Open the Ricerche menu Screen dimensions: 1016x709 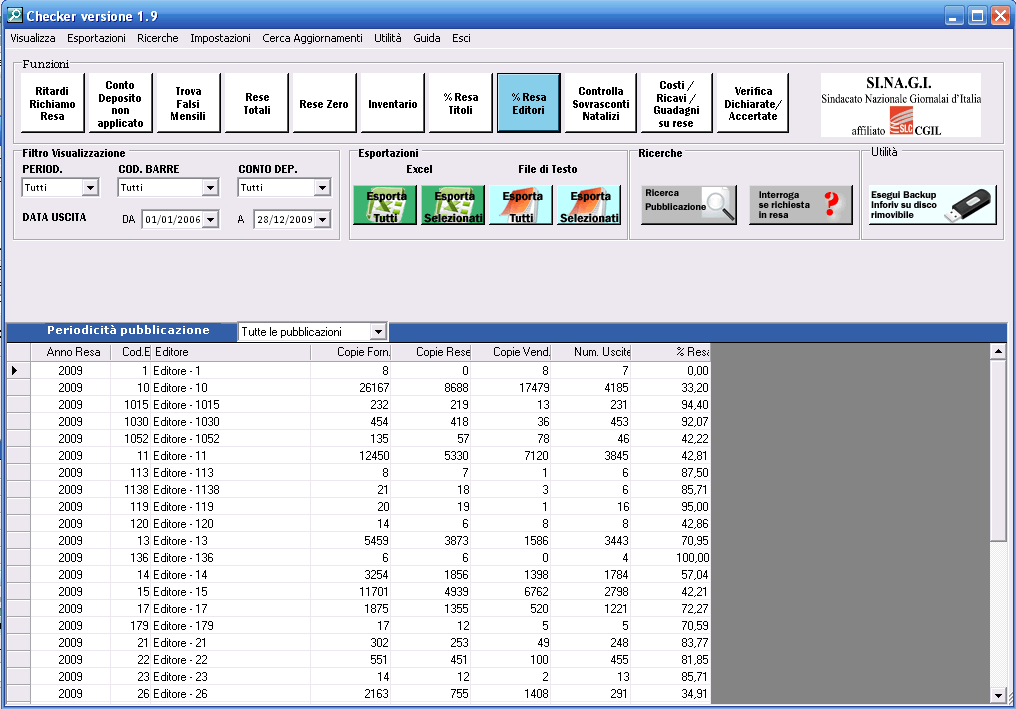pos(157,38)
